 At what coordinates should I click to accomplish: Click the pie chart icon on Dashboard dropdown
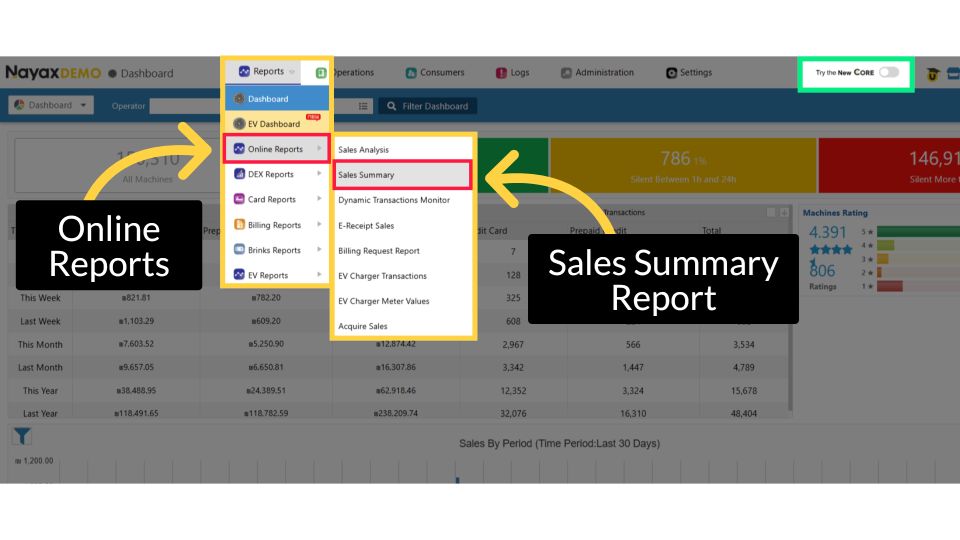point(19,105)
